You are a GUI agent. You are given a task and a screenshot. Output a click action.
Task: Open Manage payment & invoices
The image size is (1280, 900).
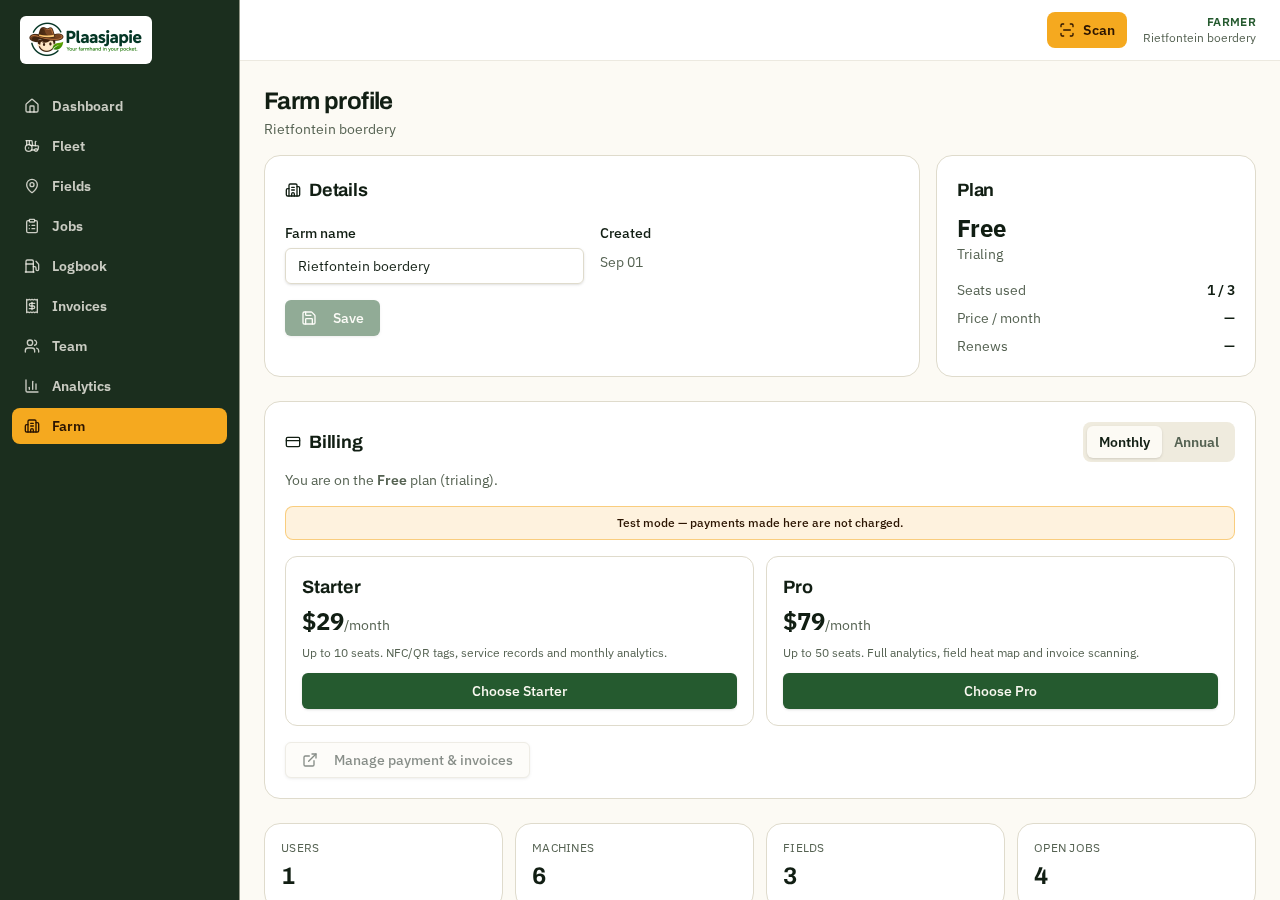(407, 760)
